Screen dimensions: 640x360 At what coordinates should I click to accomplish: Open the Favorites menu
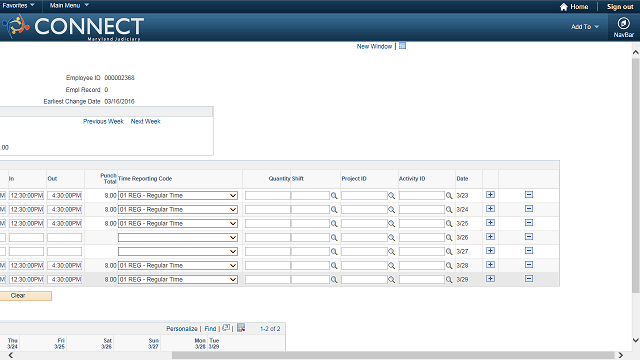[18, 5]
